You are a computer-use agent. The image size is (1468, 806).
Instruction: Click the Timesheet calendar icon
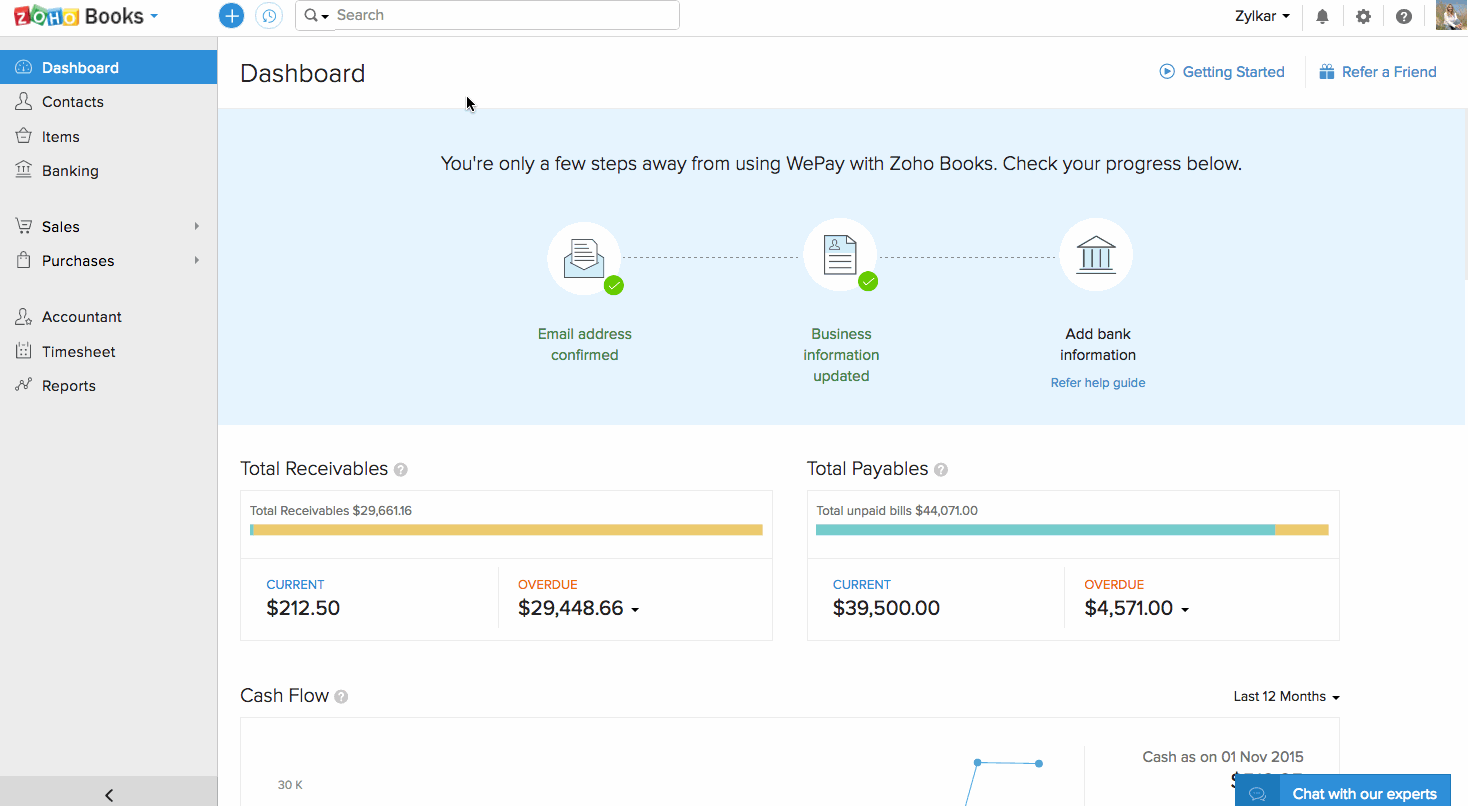click(24, 351)
